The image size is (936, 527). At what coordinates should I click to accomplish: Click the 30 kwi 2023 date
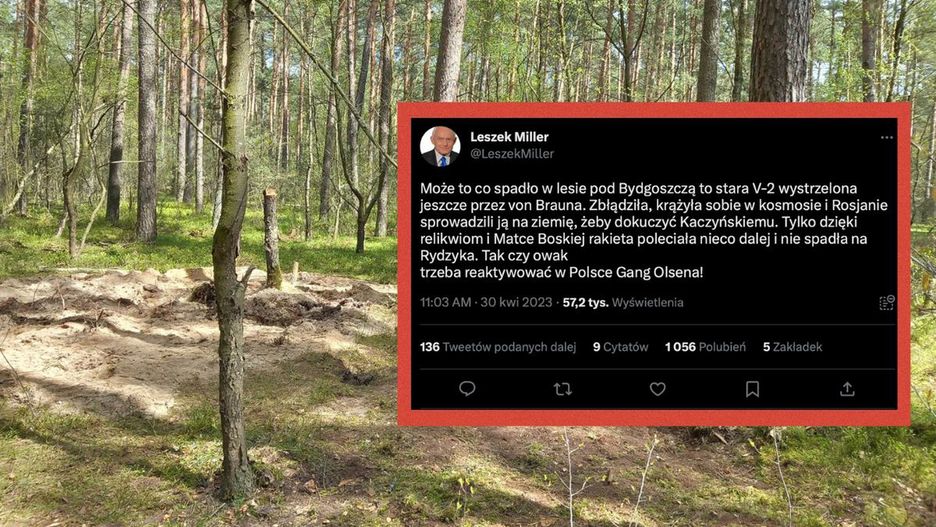[516, 303]
